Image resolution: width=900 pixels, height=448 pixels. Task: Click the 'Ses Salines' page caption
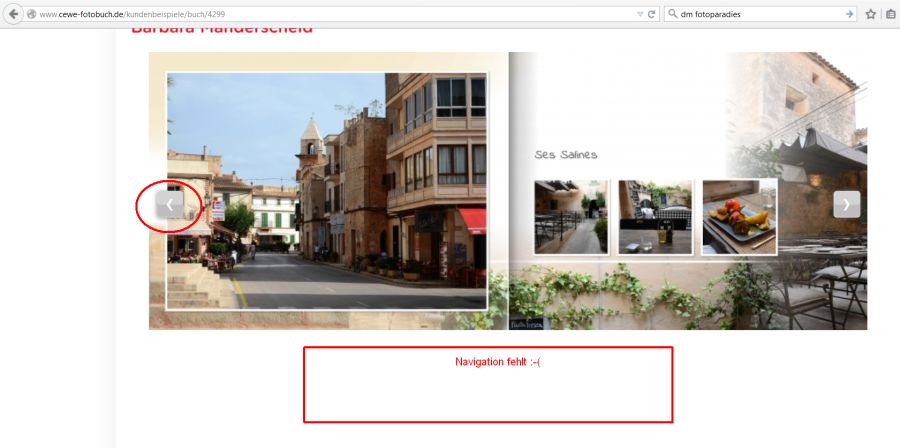[x=566, y=155]
